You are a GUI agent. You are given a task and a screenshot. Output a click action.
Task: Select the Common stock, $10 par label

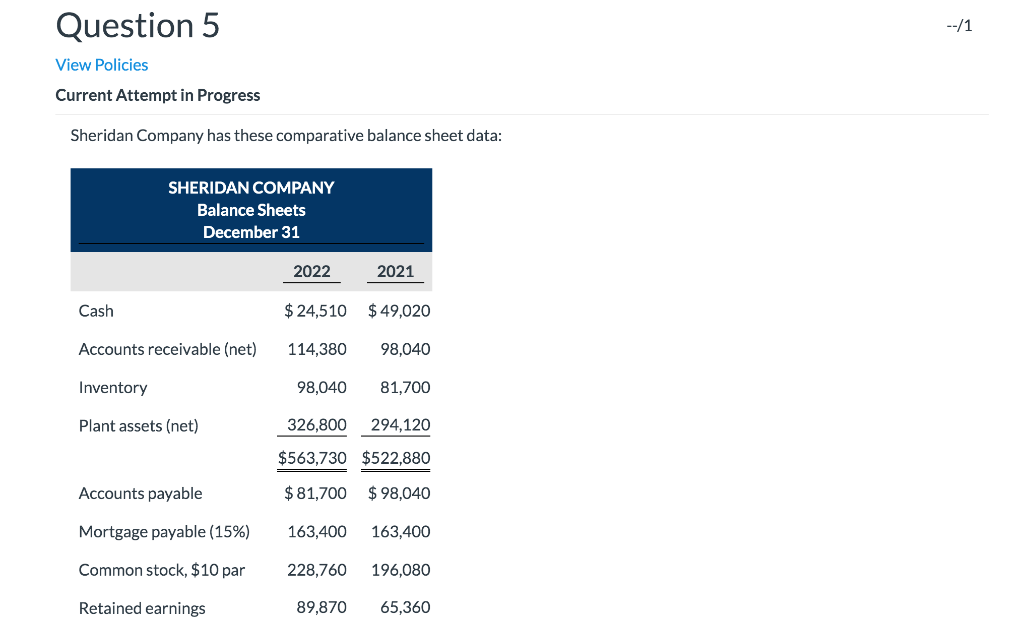[x=160, y=569]
